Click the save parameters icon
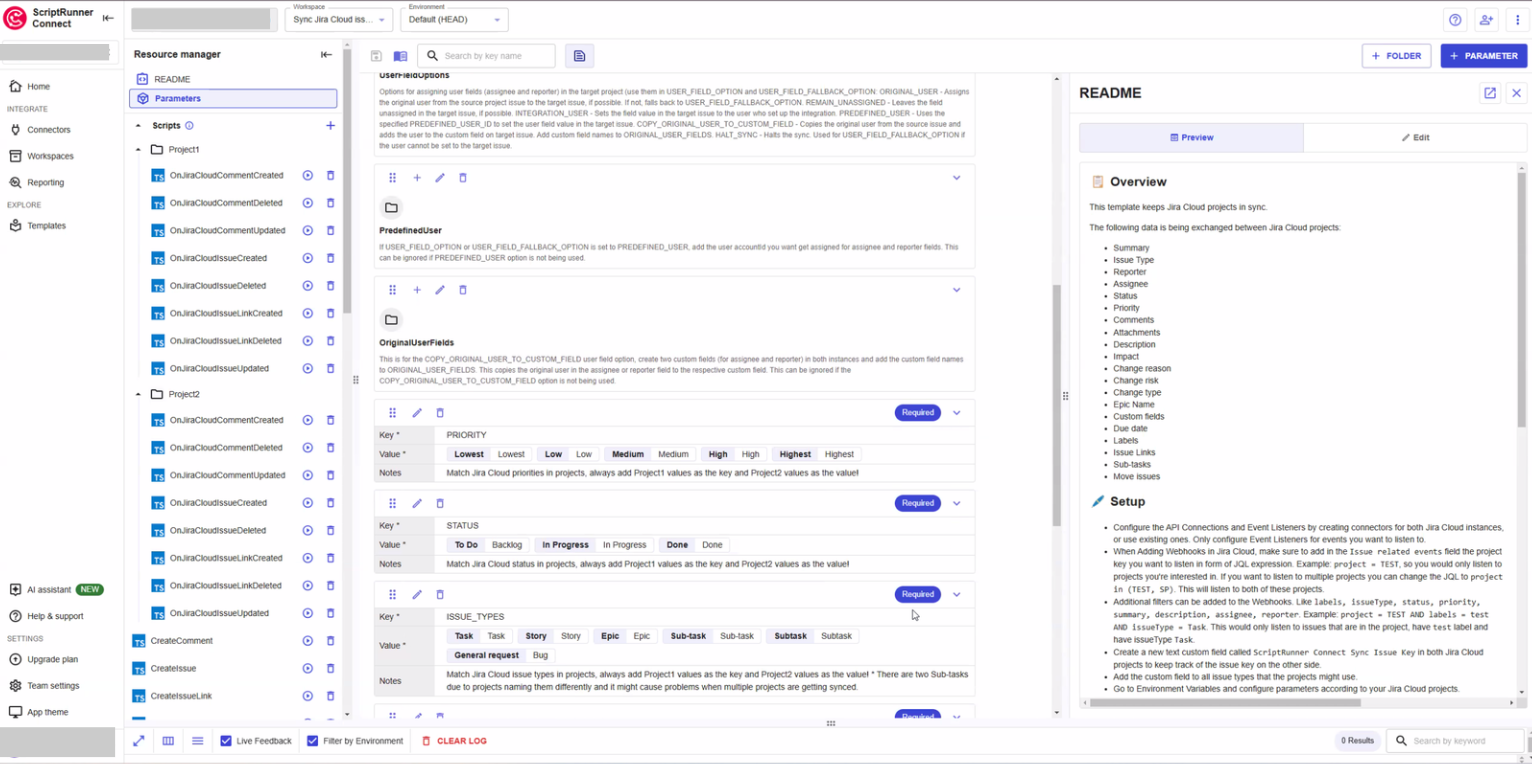The width and height of the screenshot is (1532, 764). [x=376, y=56]
